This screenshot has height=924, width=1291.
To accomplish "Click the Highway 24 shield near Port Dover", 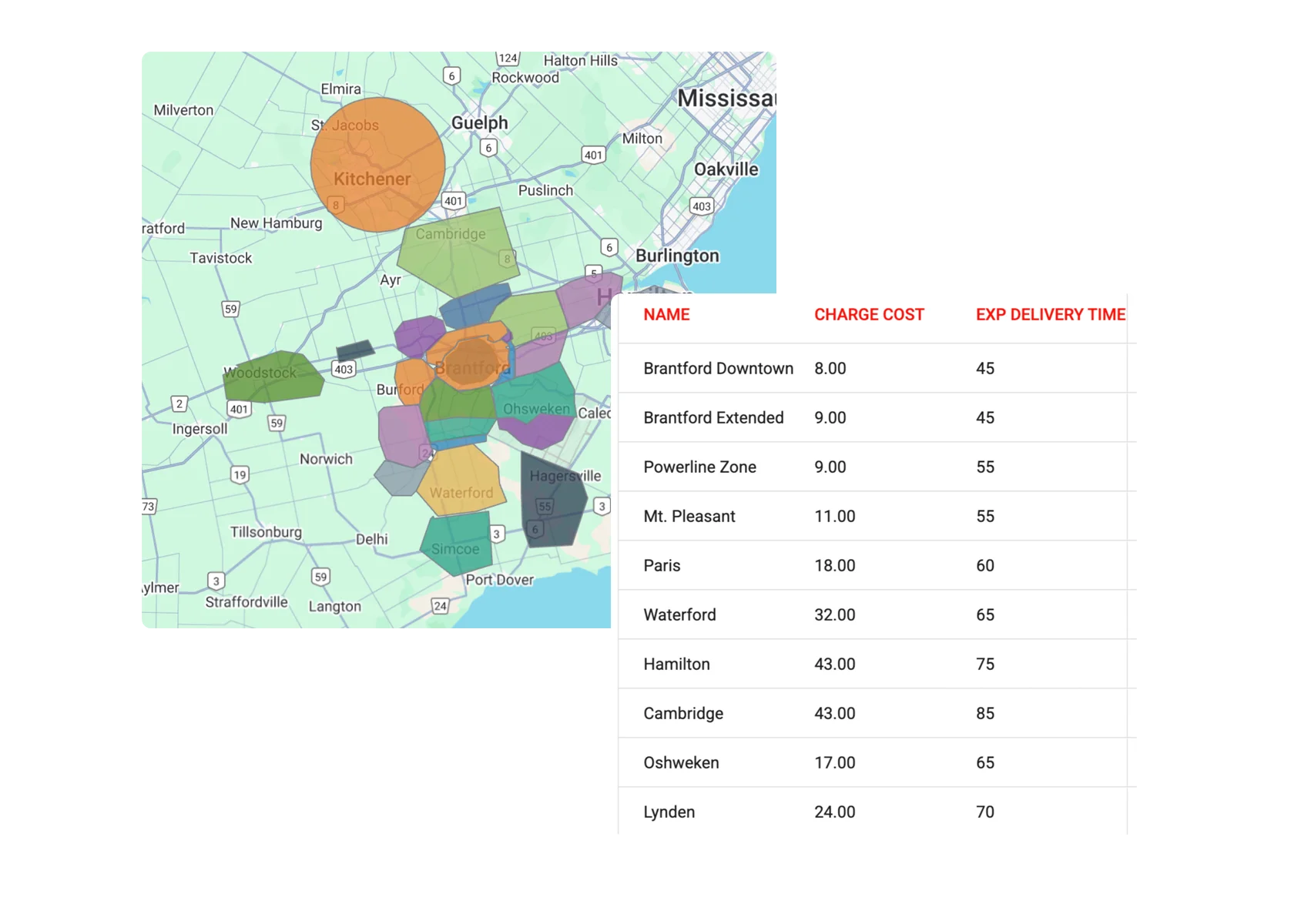I will click(440, 606).
